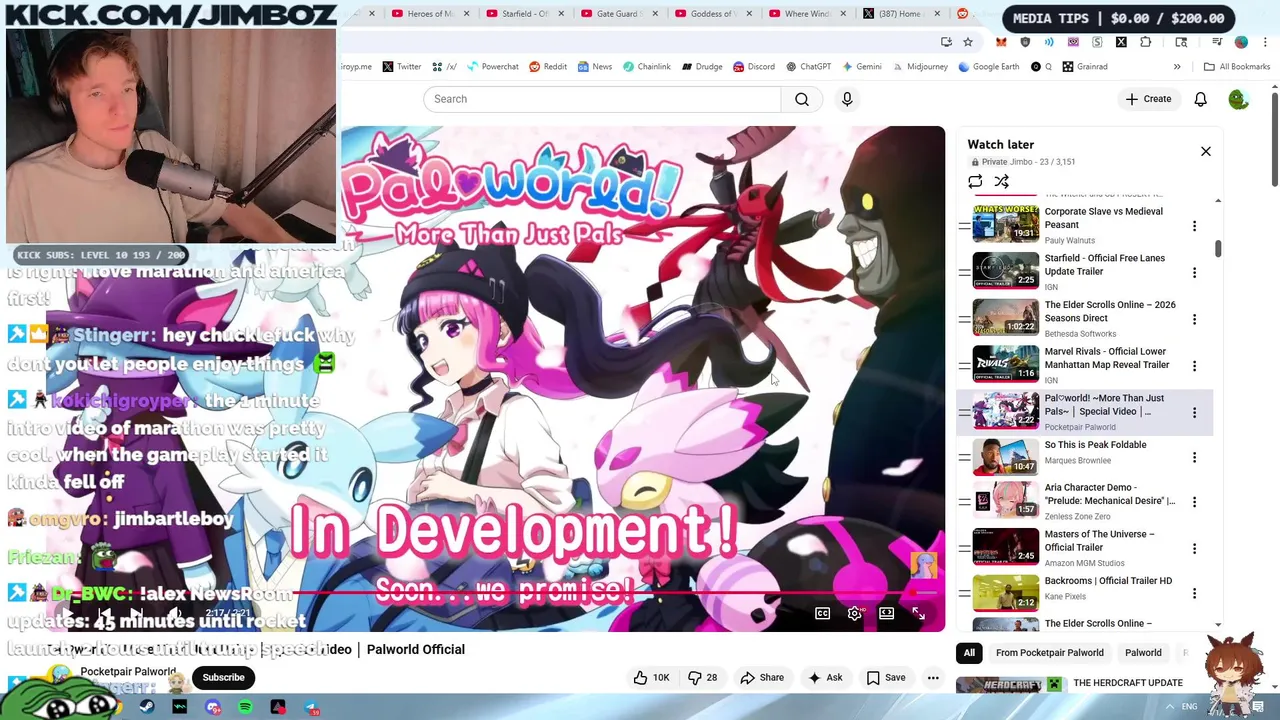Open options for Starfield Free Lanes Update Trailer
This screenshot has height=720, width=1280.
1194,272
